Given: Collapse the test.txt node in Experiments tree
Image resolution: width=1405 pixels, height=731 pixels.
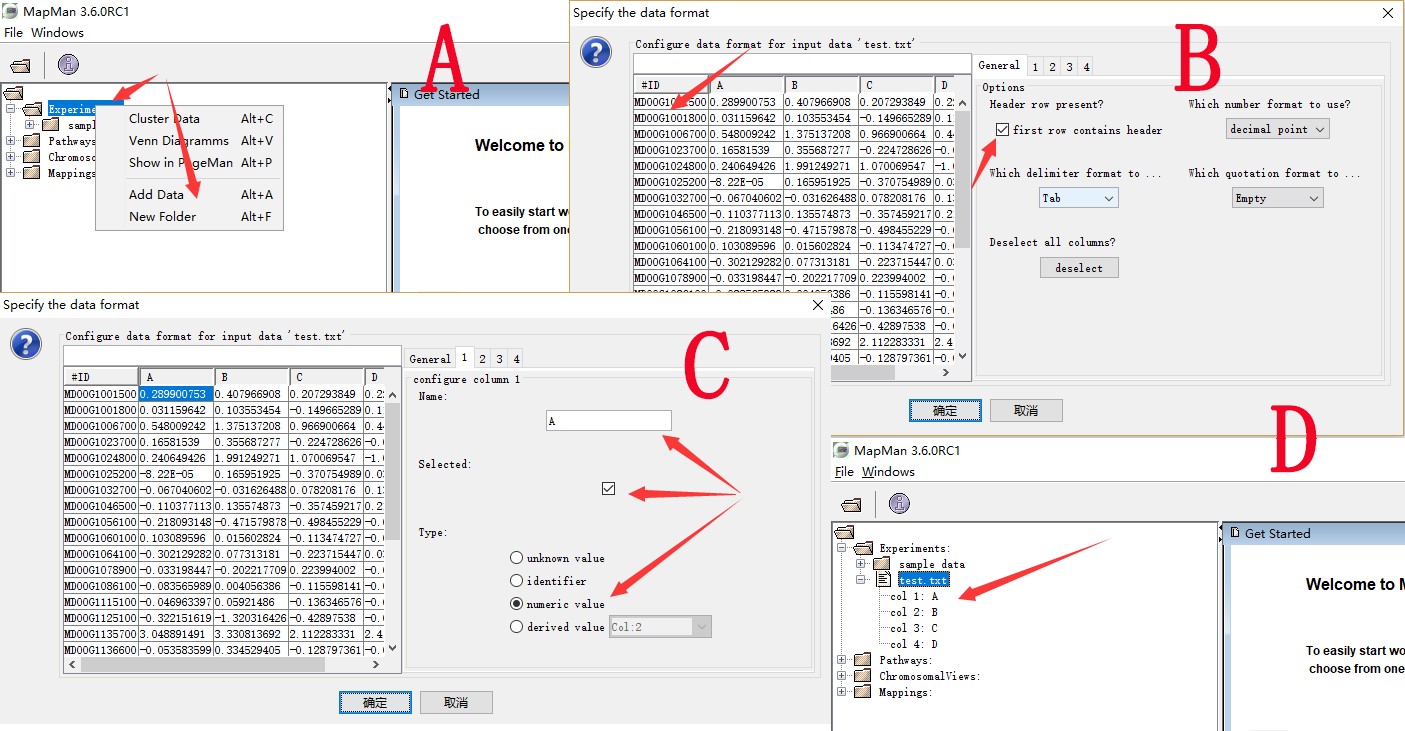Looking at the screenshot, I should pos(861,580).
